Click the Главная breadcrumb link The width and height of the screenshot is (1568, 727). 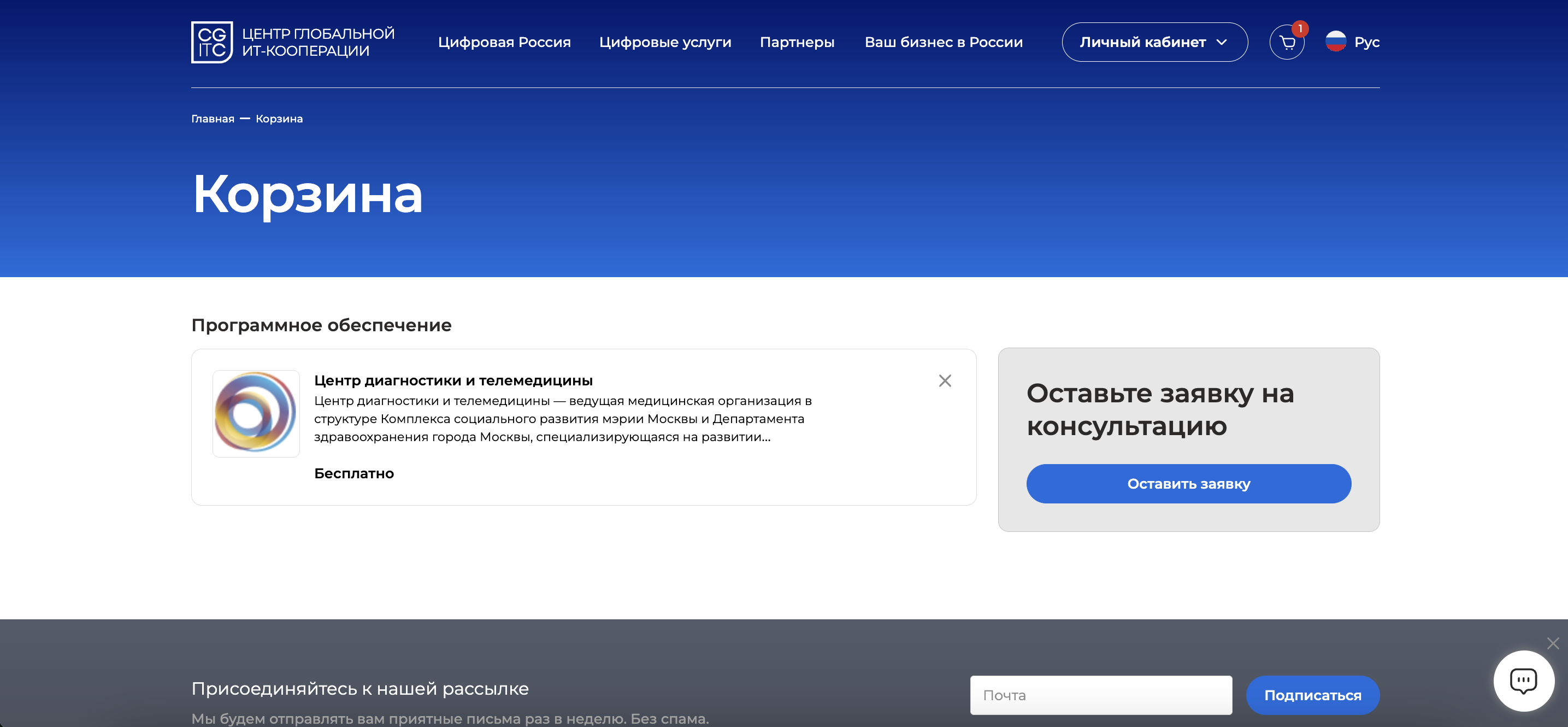pyautogui.click(x=213, y=119)
